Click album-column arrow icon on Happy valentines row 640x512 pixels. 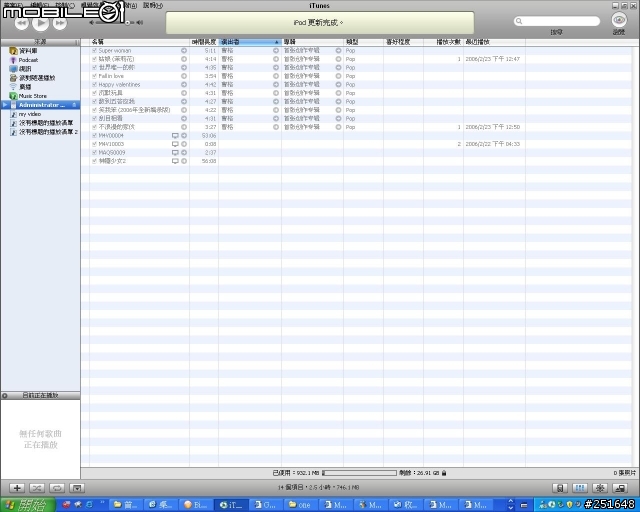point(338,85)
